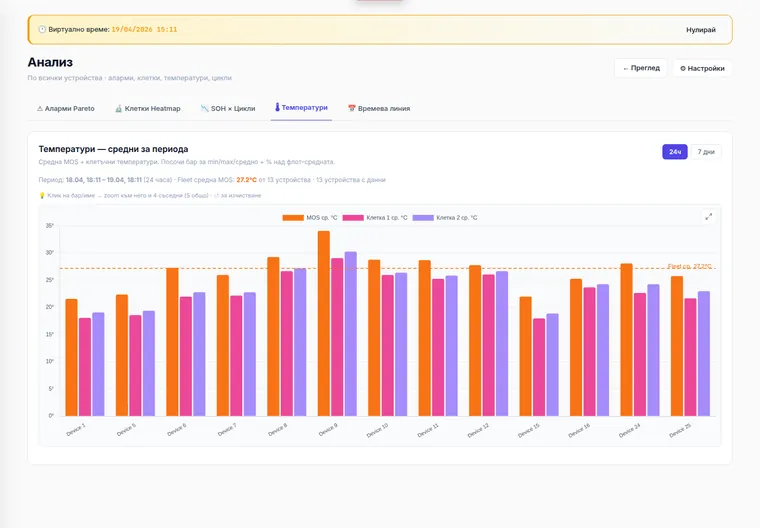The height and width of the screenshot is (528, 760).
Task: Click the Device 15 axis label
Action: tap(528, 430)
